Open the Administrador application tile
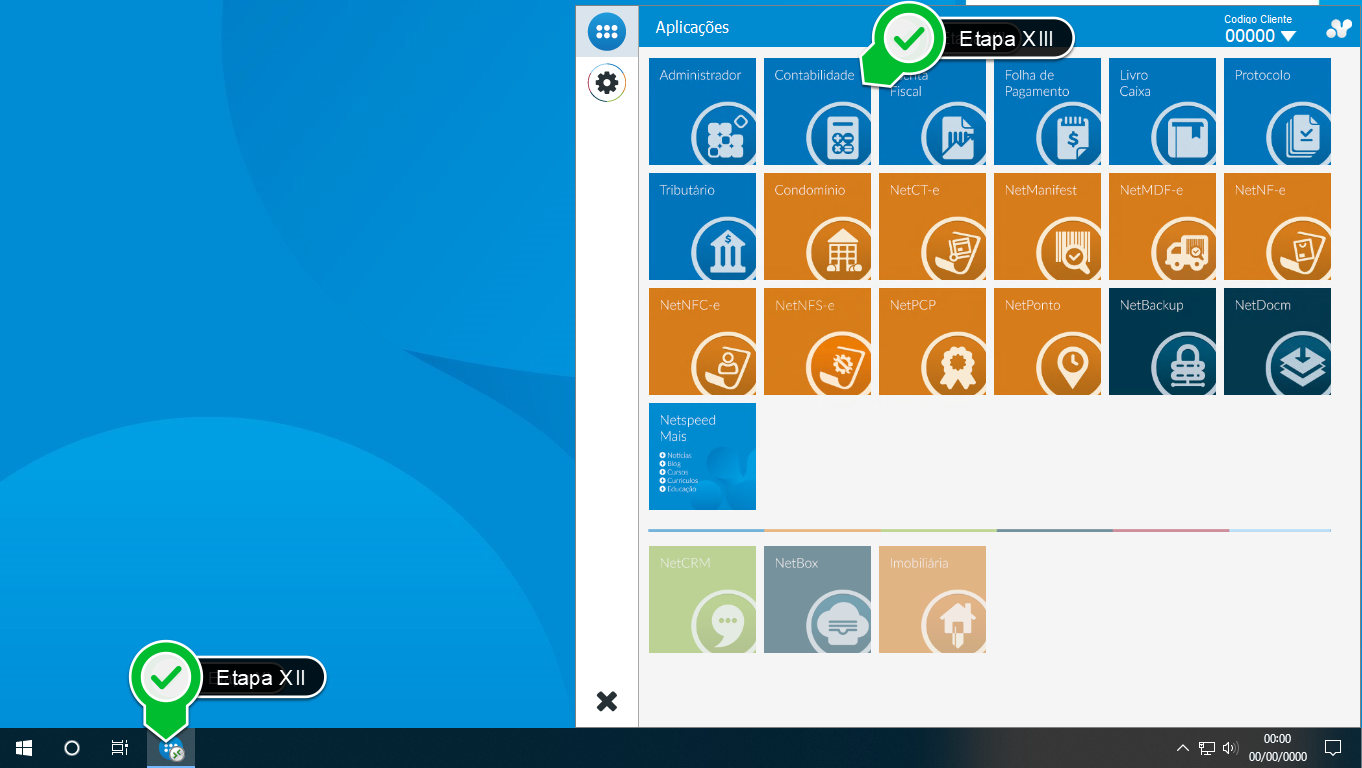This screenshot has height=768, width=1362. [702, 111]
